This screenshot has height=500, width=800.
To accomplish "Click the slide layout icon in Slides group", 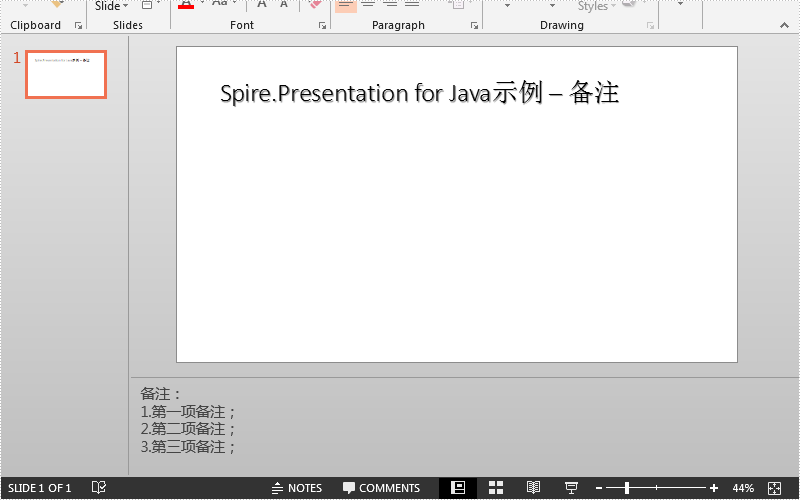I will click(x=147, y=5).
